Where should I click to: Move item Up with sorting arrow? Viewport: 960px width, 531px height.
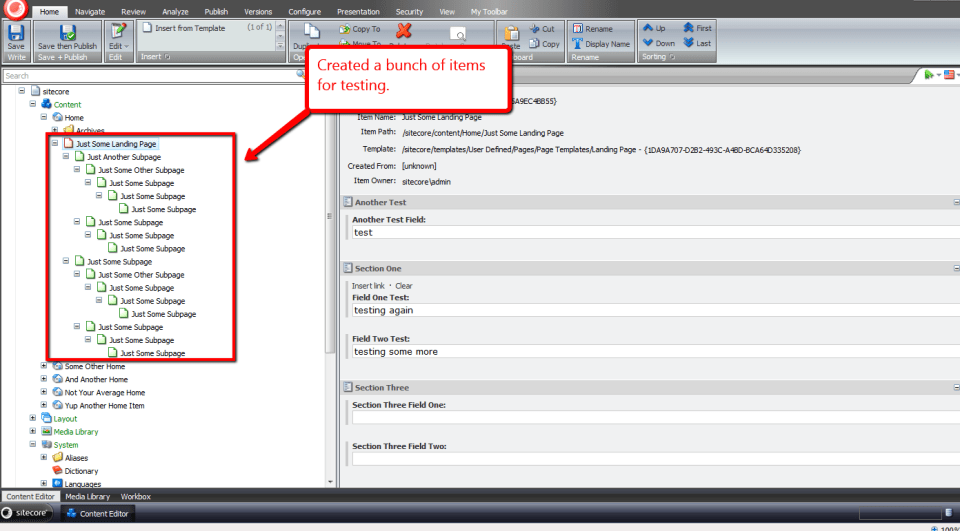click(x=648, y=29)
